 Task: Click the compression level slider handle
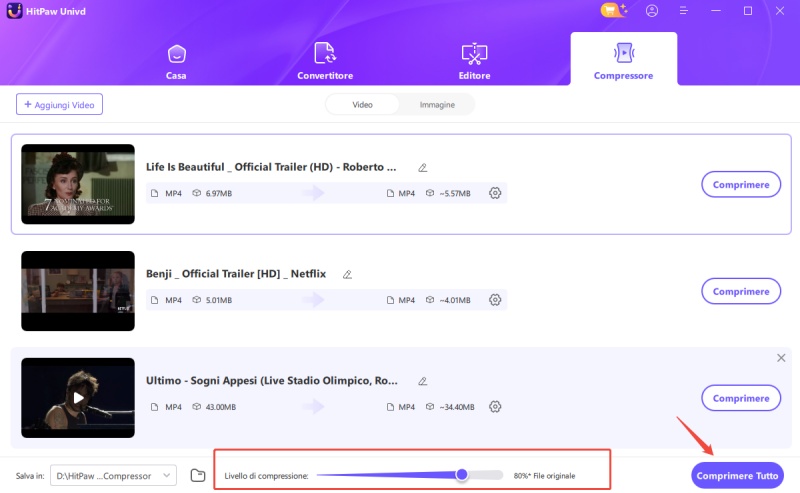point(462,475)
